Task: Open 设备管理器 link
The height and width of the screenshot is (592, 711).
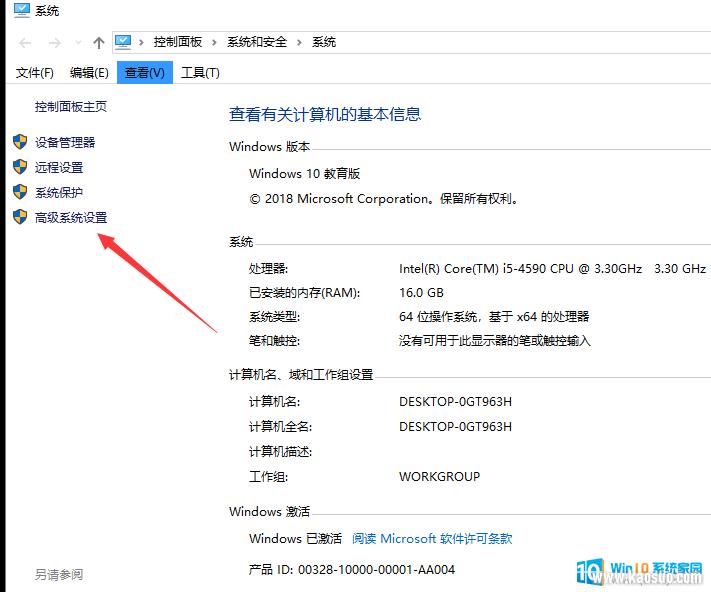Action: click(x=65, y=143)
